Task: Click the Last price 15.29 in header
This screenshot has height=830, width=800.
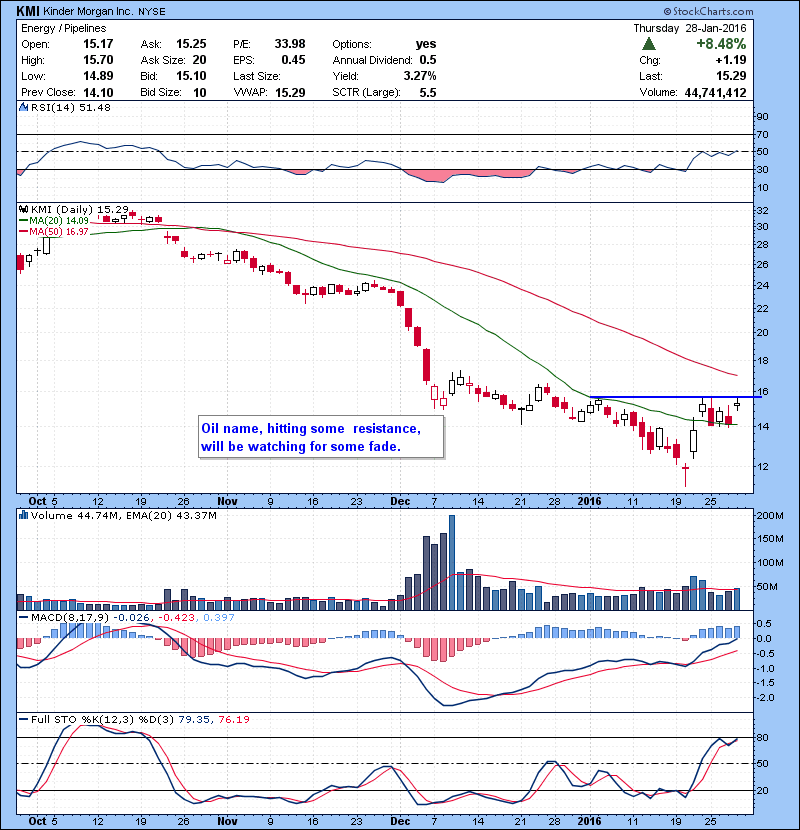Action: pyautogui.click(x=731, y=76)
